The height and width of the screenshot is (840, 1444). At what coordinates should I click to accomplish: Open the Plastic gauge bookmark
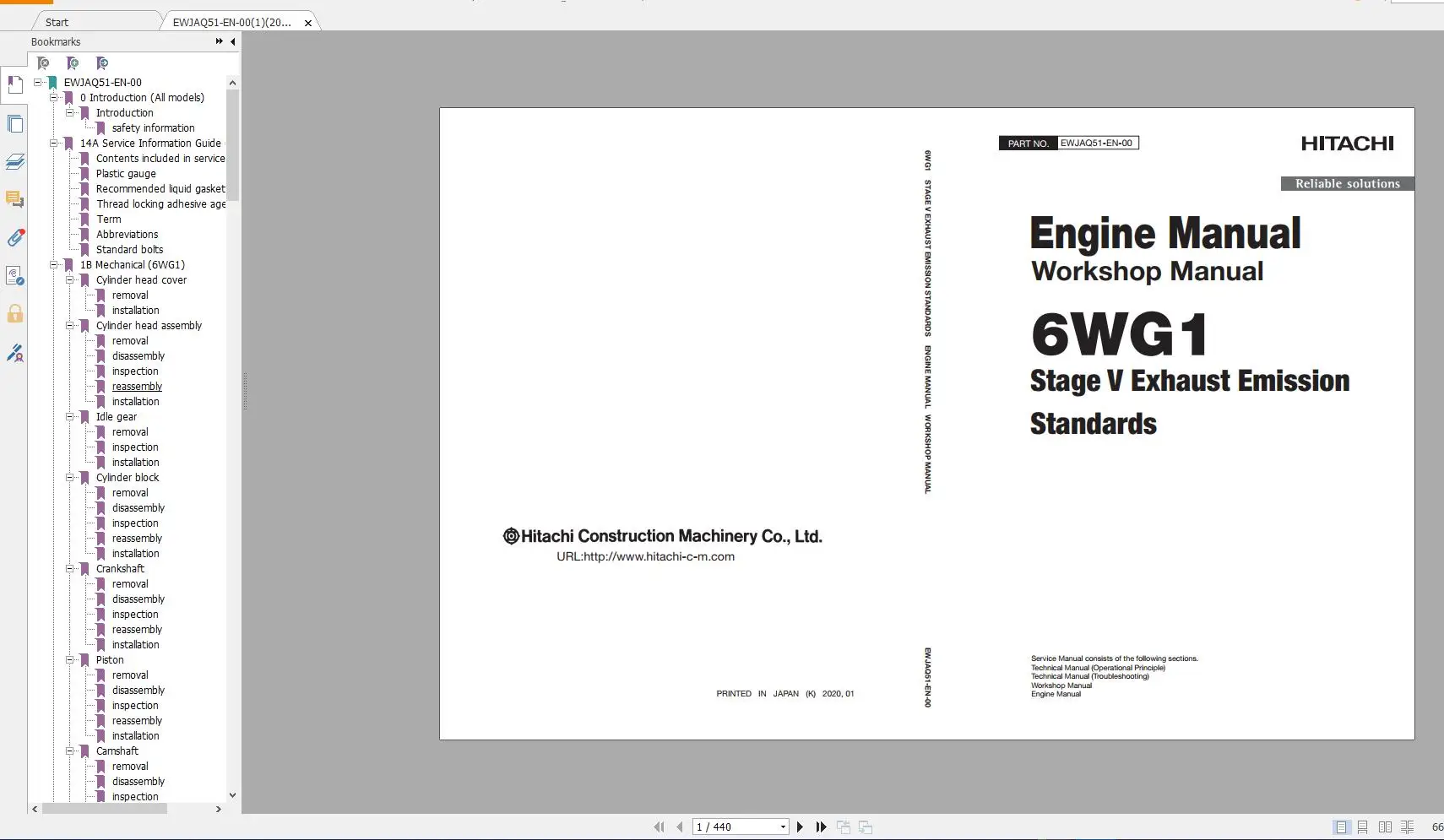point(126,174)
